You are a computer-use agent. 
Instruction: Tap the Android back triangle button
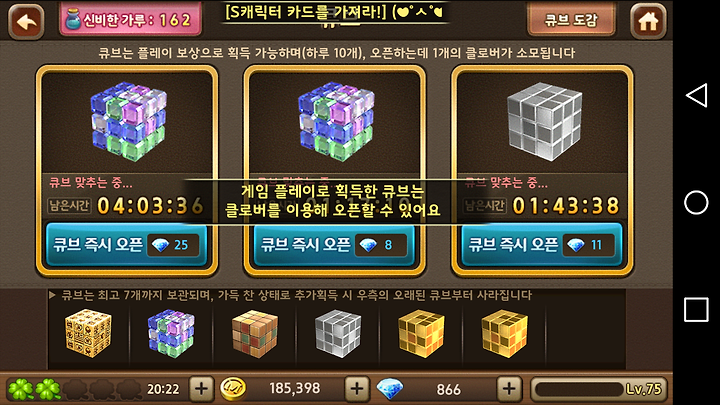point(697,96)
